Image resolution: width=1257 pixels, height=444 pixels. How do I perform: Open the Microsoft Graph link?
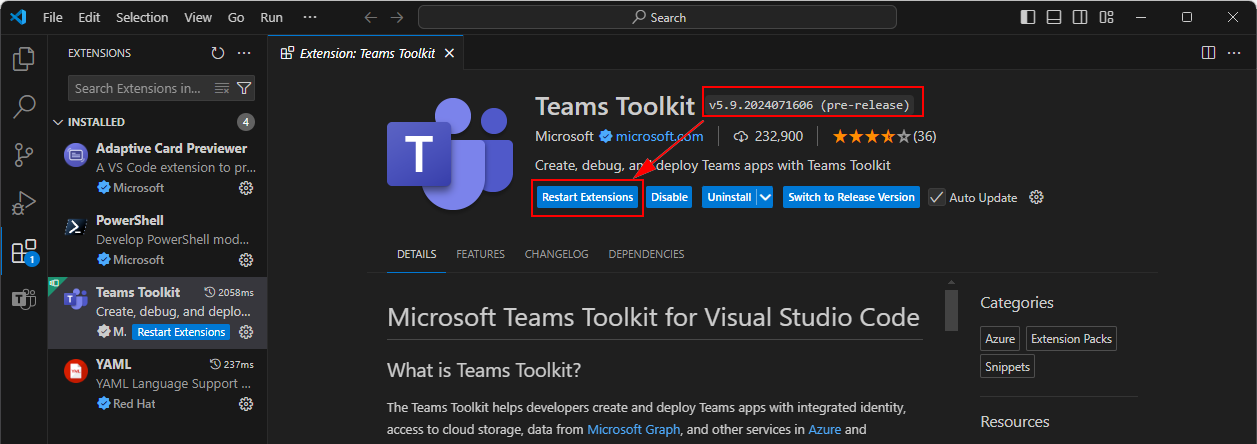click(633, 429)
